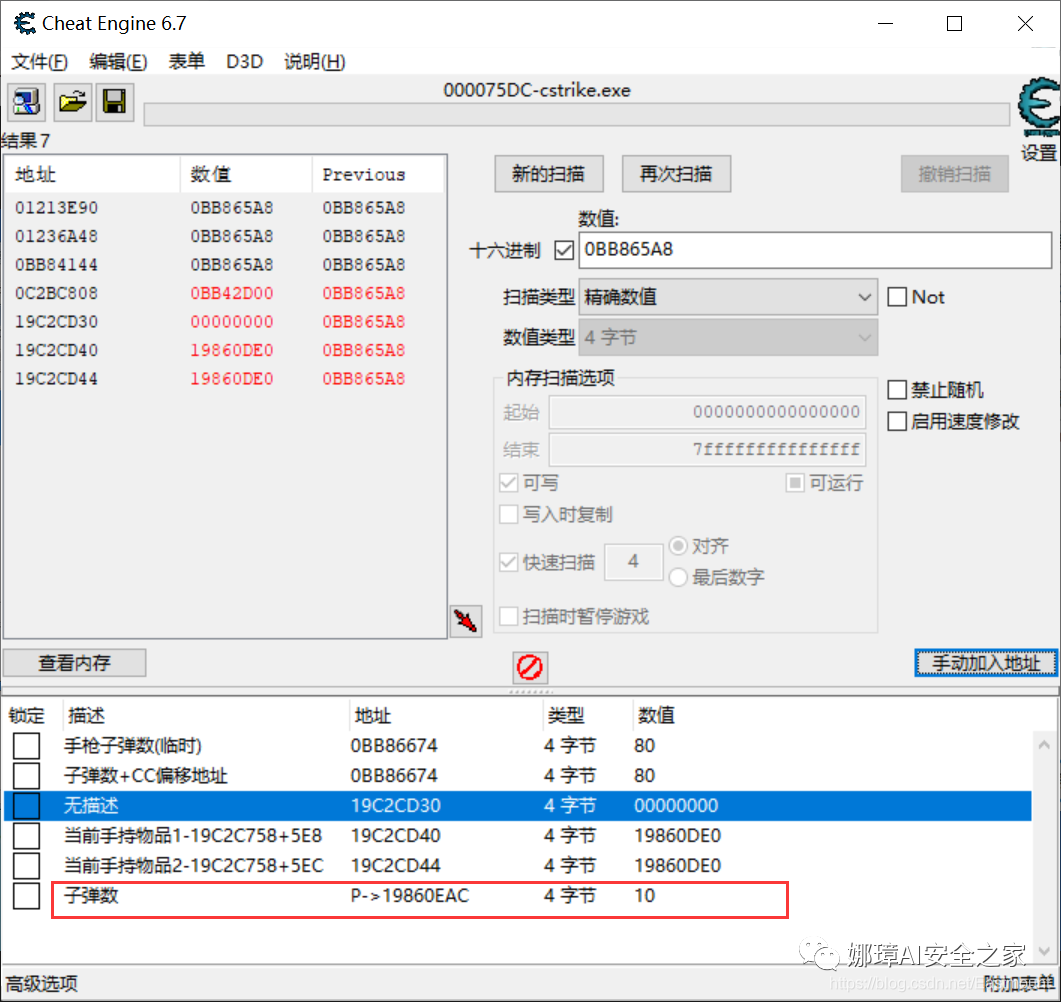Start a 新的扫描 new scan

(549, 174)
